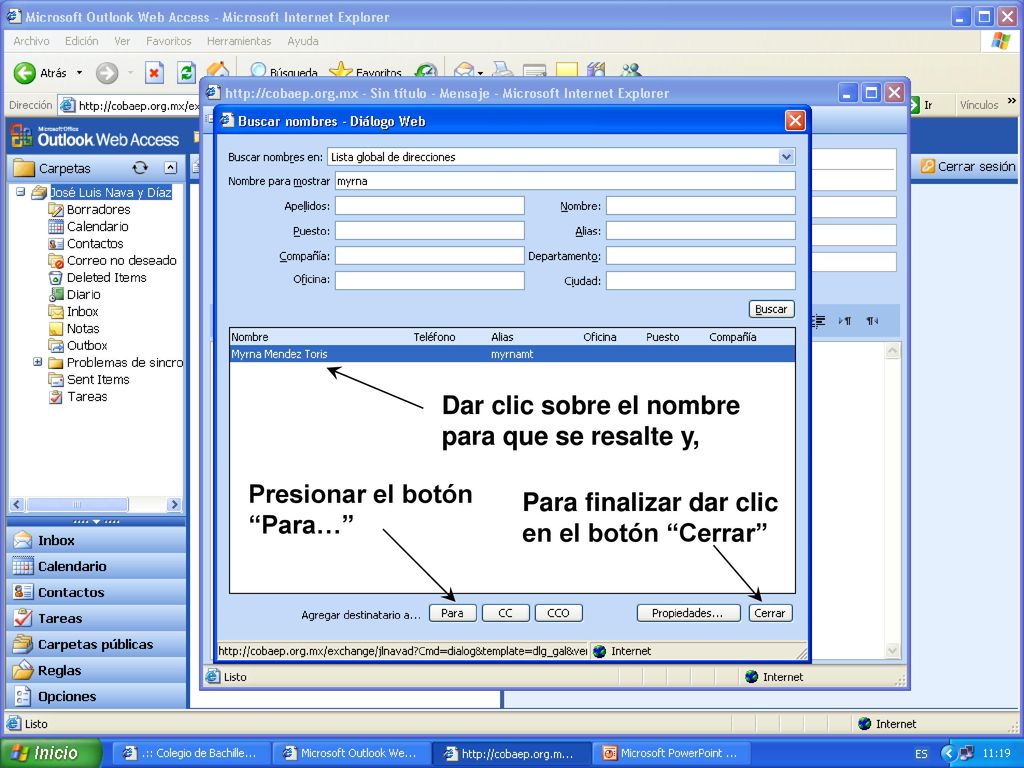Click the Stop loading icon in IE toolbar
The height and width of the screenshot is (768, 1024).
pyautogui.click(x=153, y=72)
